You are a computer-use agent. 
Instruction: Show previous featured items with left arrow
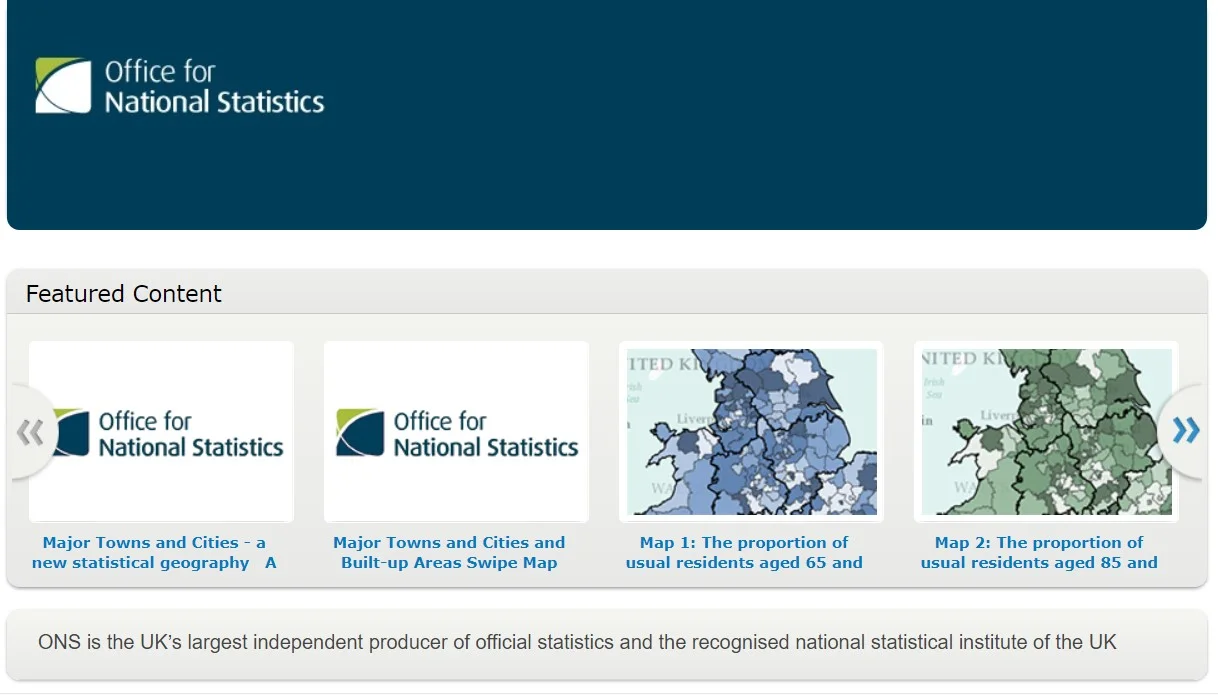tap(31, 432)
